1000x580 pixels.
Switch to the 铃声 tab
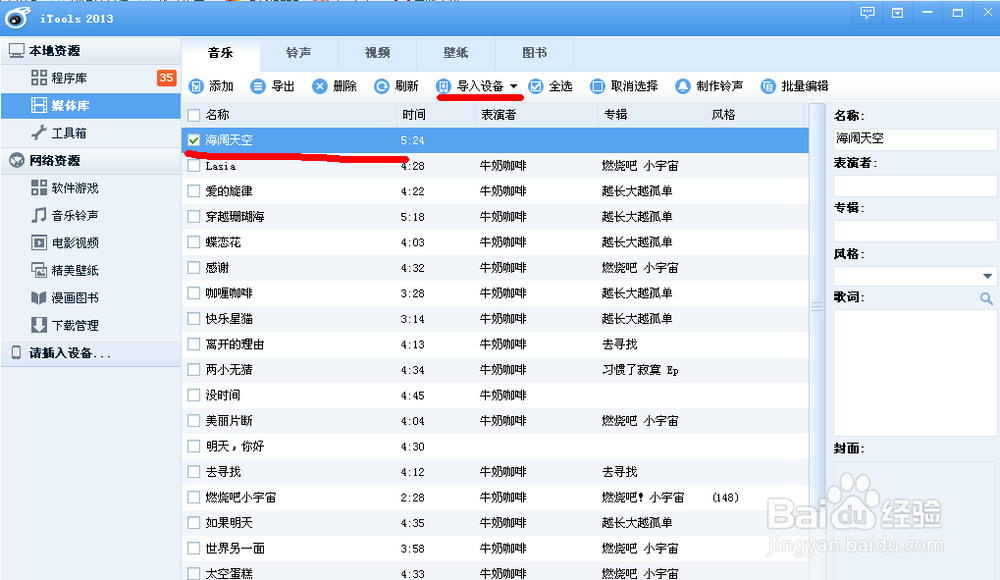(x=299, y=53)
